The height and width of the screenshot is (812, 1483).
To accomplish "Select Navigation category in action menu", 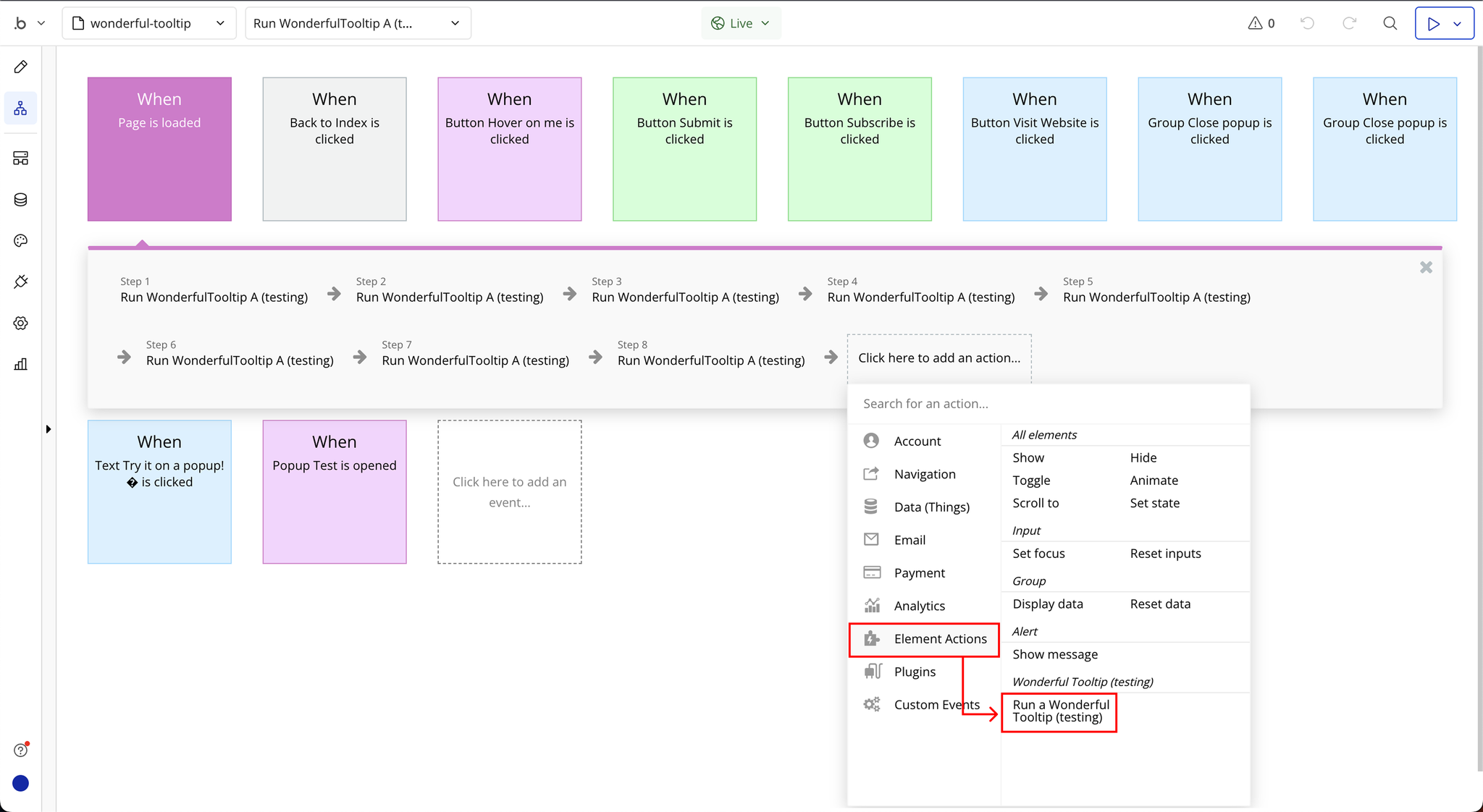I will point(924,474).
